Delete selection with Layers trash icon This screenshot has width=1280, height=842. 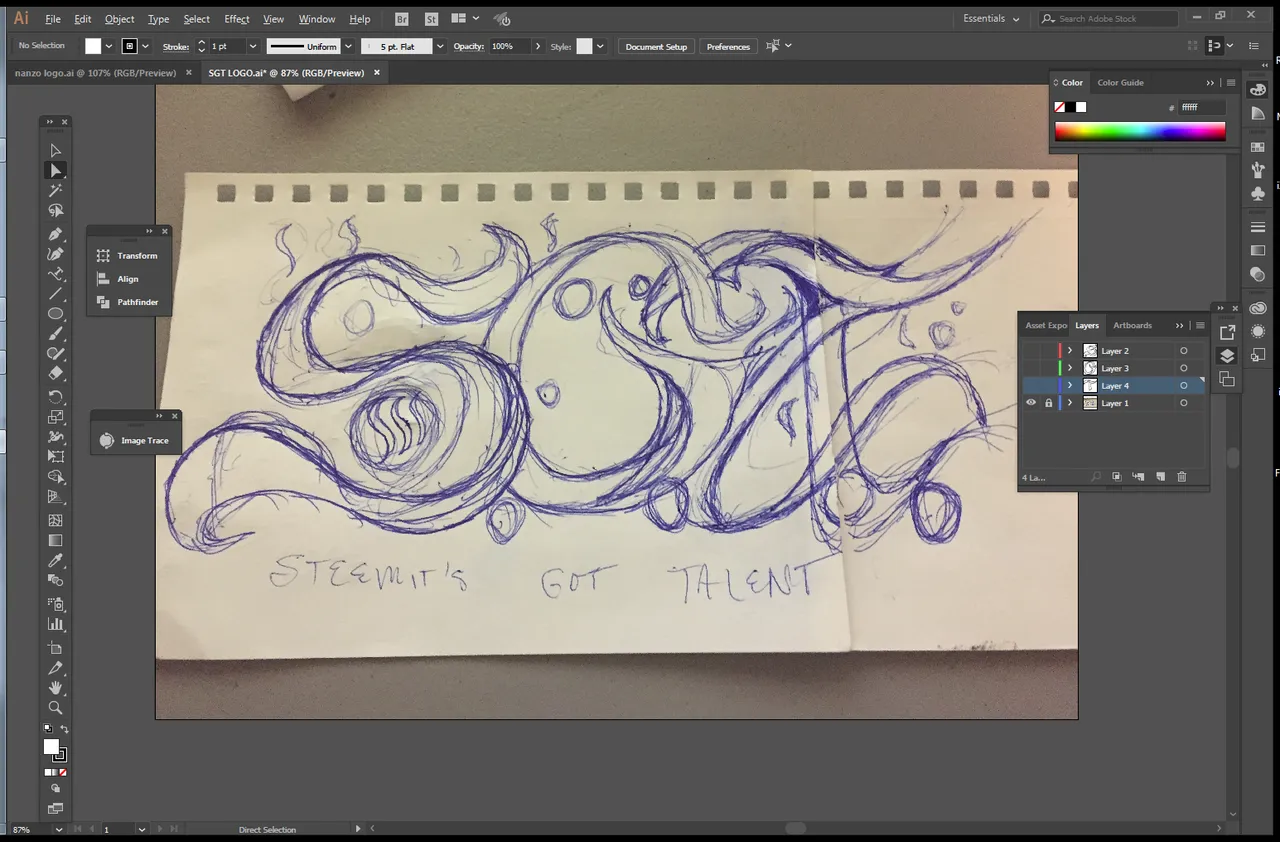pos(1181,477)
